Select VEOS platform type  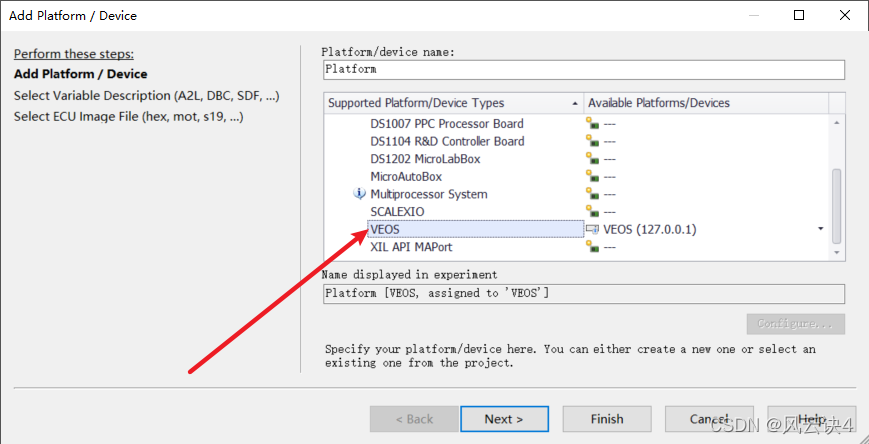(x=476, y=229)
